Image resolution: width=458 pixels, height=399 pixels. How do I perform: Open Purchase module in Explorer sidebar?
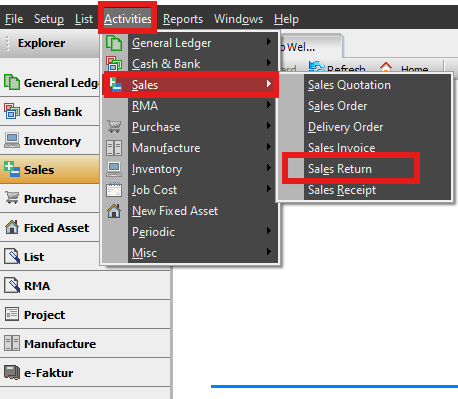point(50,199)
